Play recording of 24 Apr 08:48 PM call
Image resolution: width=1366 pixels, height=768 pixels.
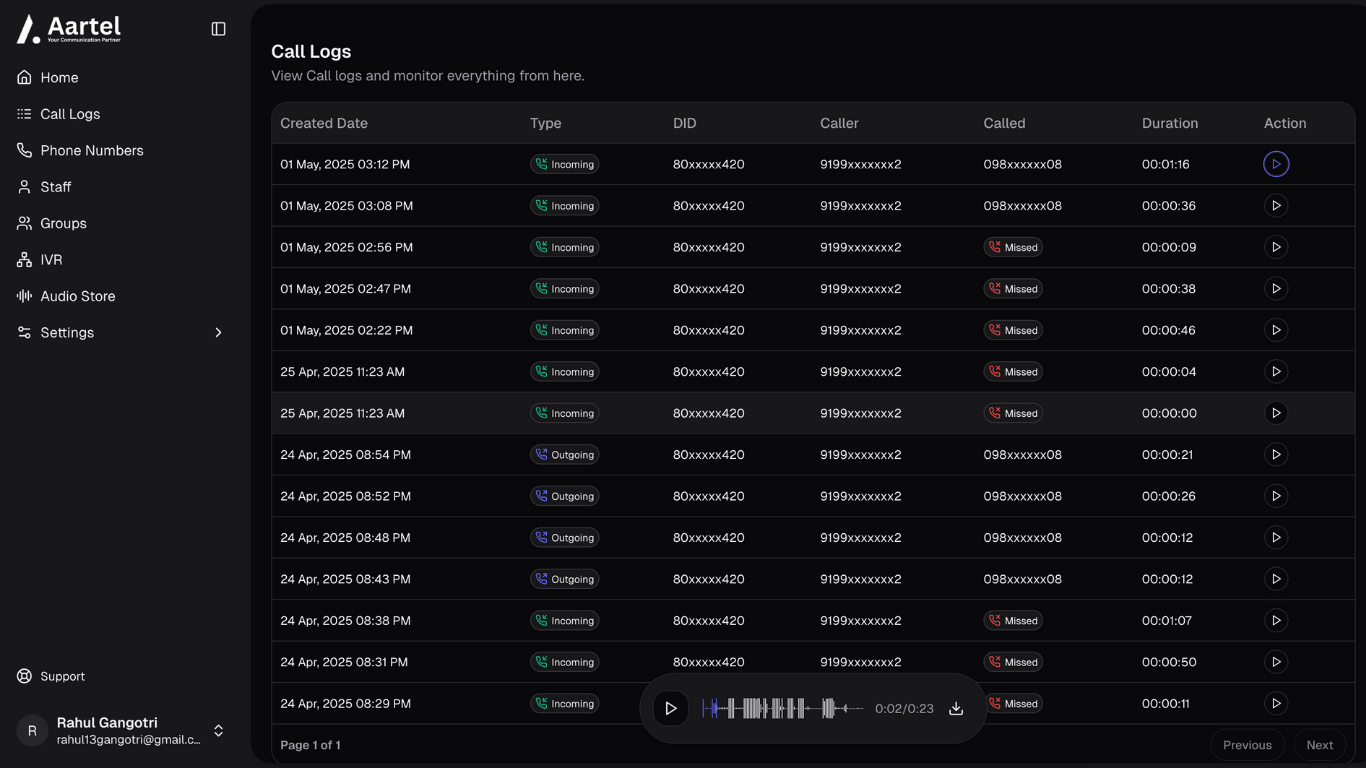point(1276,538)
